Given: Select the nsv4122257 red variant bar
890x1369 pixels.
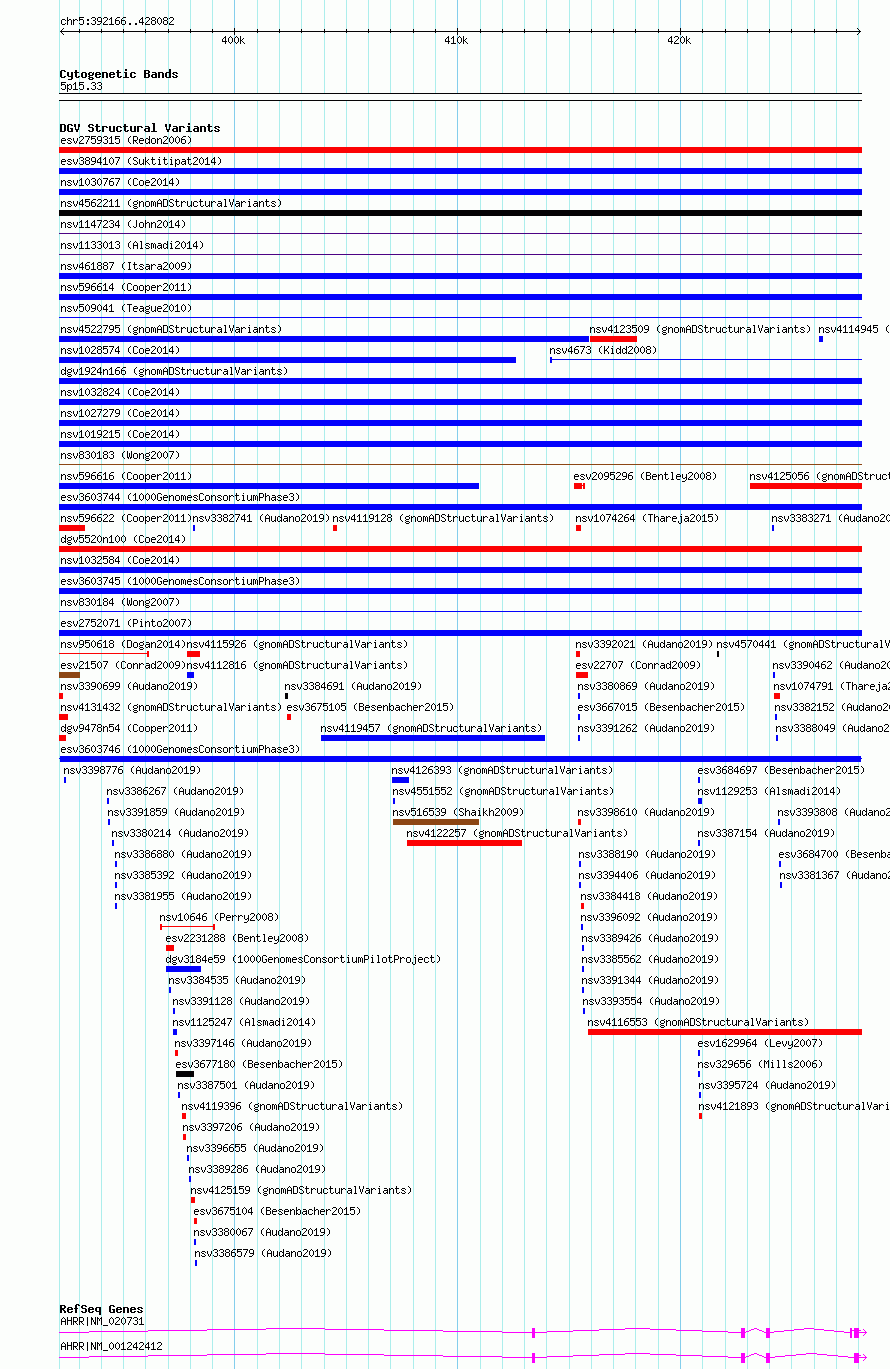Looking at the screenshot, I should pyautogui.click(x=464, y=843).
